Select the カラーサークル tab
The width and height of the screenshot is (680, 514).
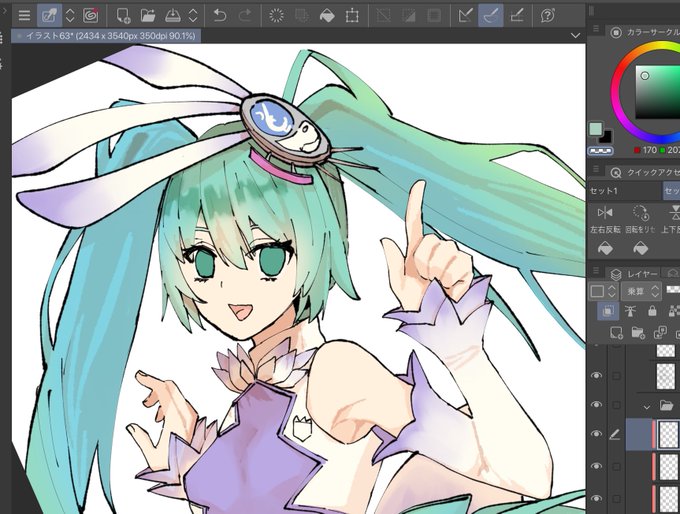coord(645,32)
